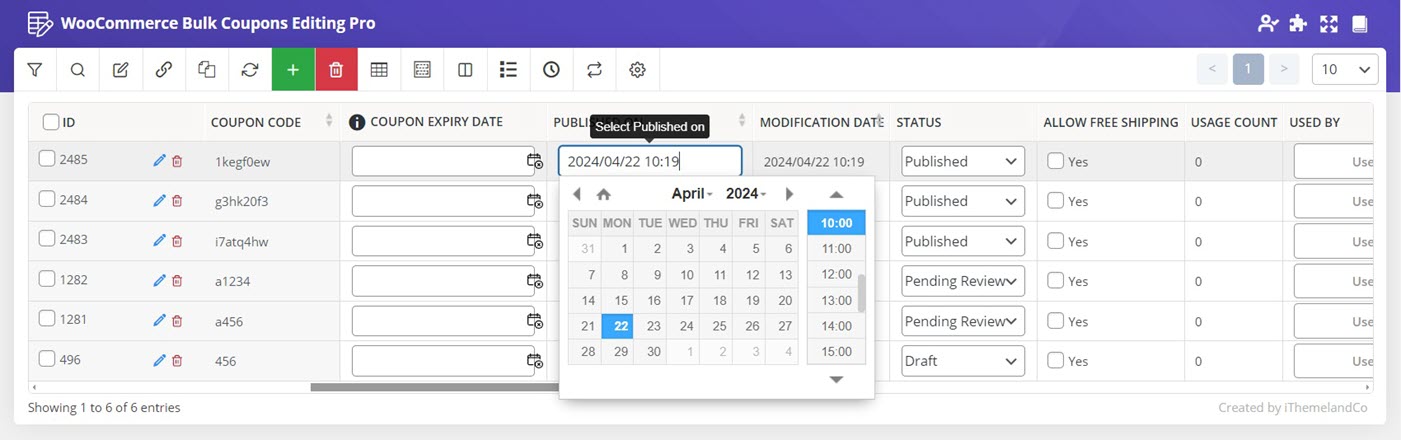Viewport: 1401px width, 440px height.
Task: Click the search magnifier icon
Action: coord(78,70)
